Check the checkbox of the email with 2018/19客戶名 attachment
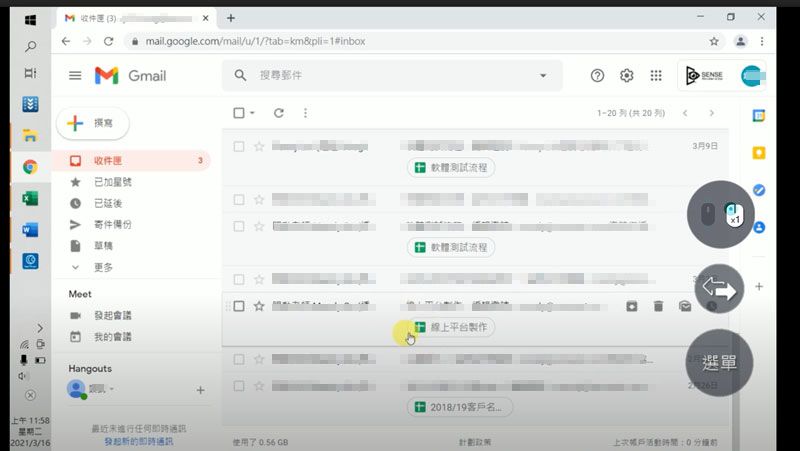The image size is (800, 451). 239,386
